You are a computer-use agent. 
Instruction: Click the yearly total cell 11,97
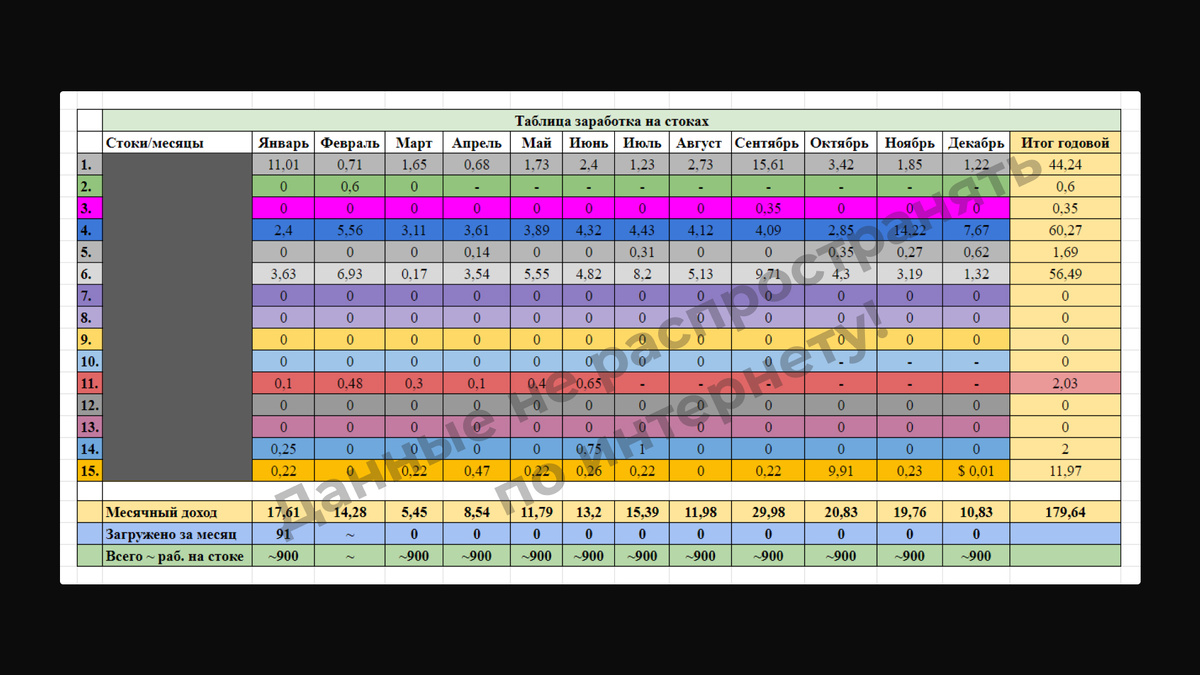pos(1065,471)
